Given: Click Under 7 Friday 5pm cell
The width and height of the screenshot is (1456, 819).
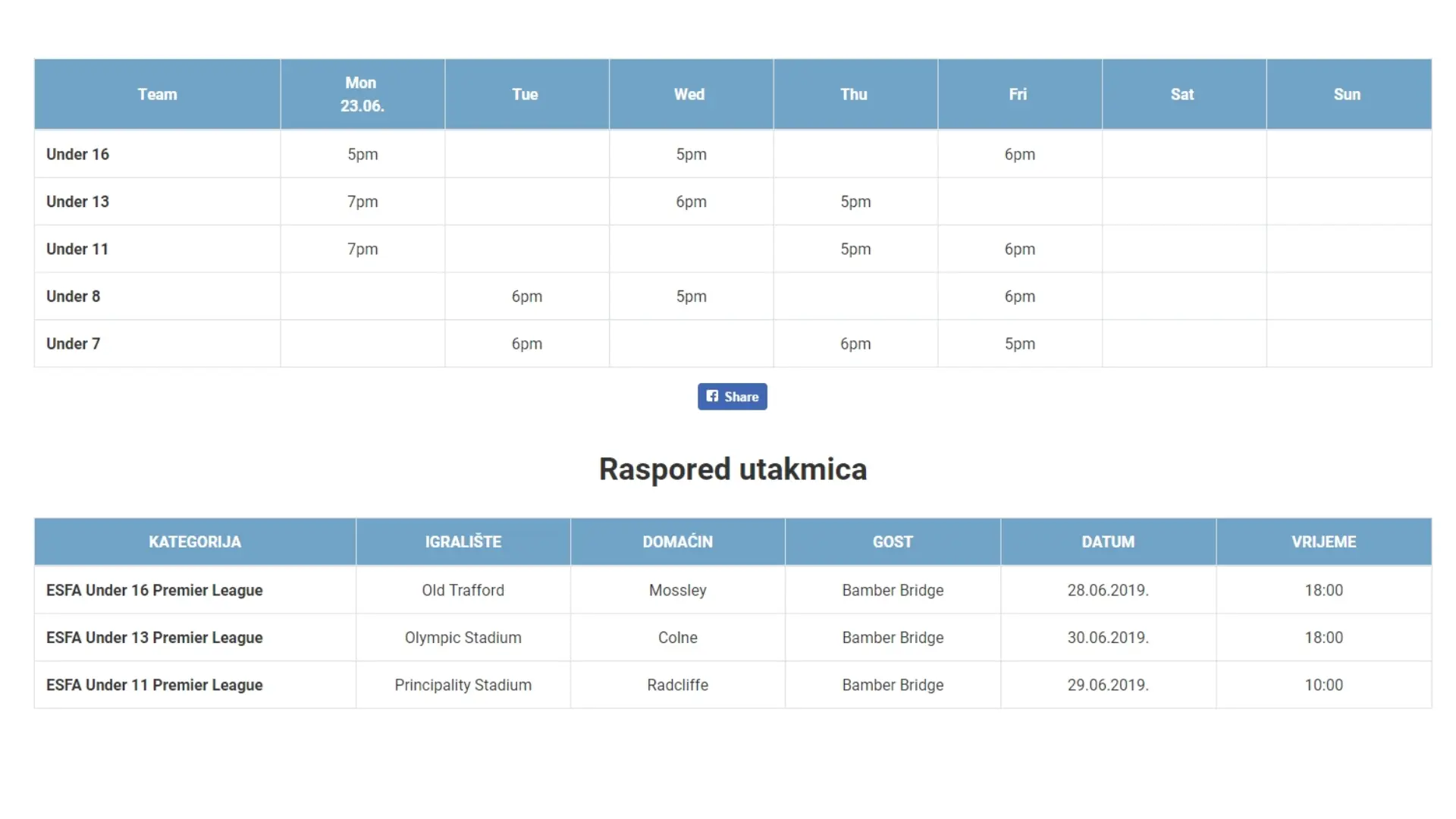Looking at the screenshot, I should coord(1020,344).
